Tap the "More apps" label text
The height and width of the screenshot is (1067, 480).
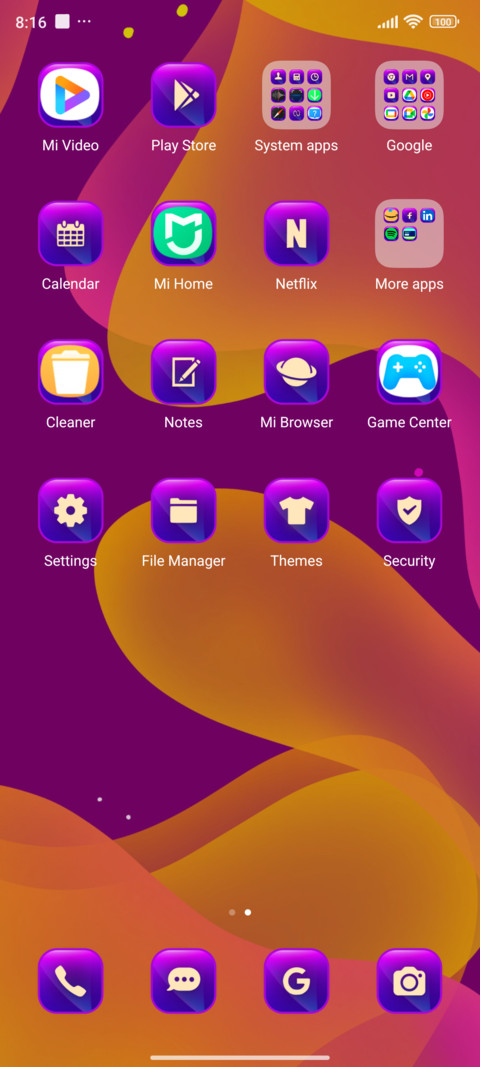click(409, 284)
